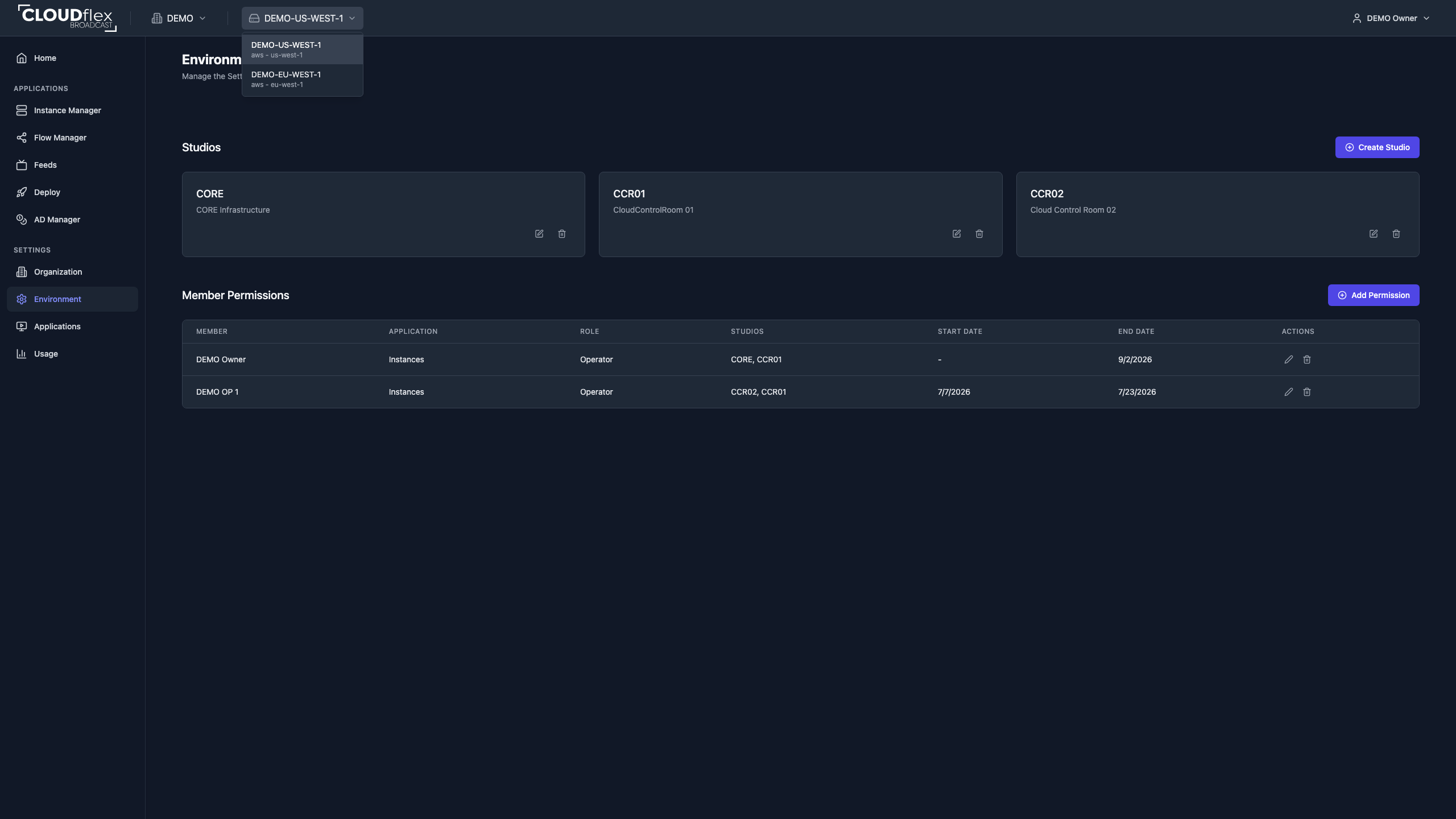
Task: Go to Flow Manager
Action: (72, 138)
